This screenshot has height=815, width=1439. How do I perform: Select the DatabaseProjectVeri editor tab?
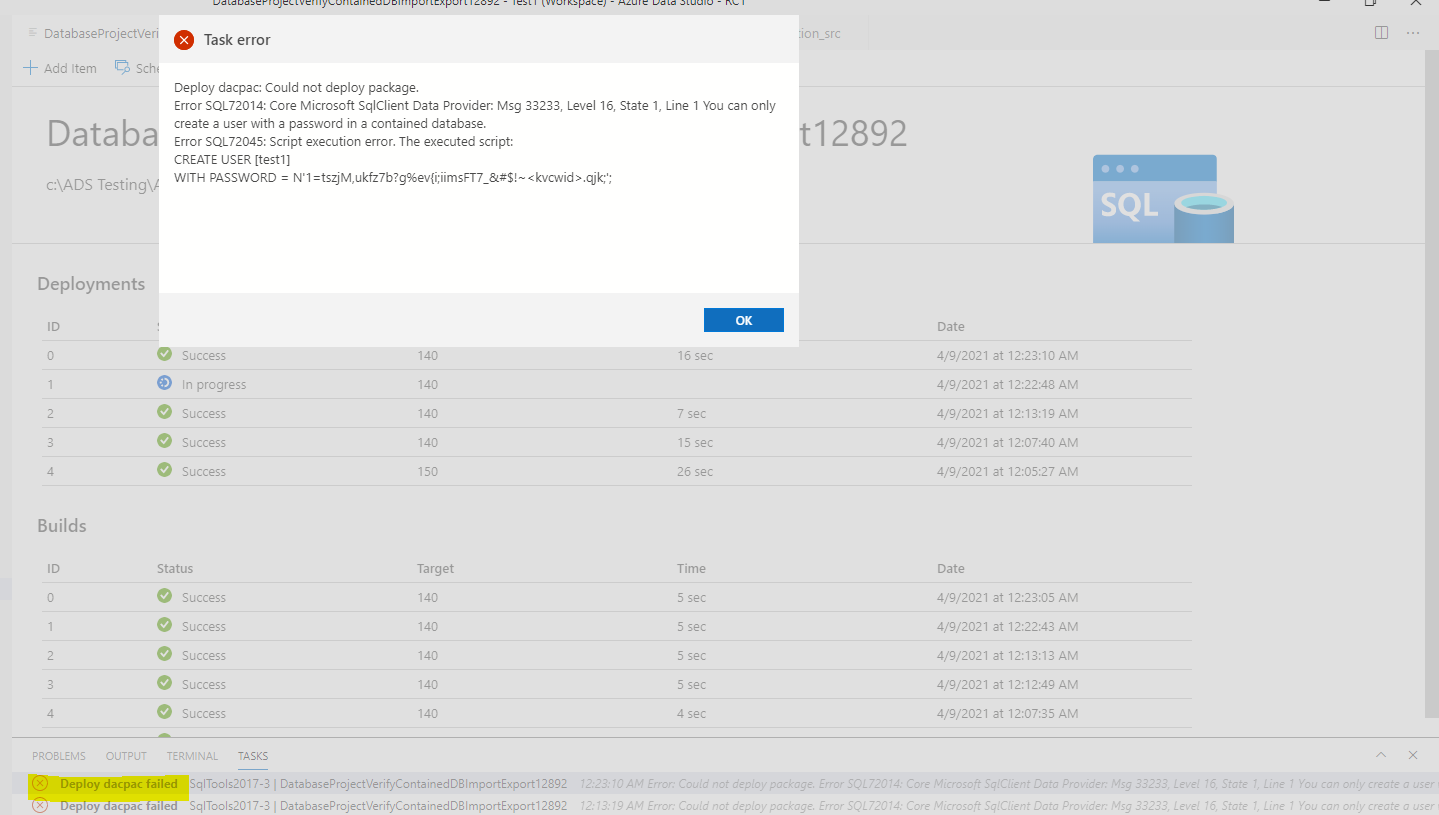pos(93,33)
